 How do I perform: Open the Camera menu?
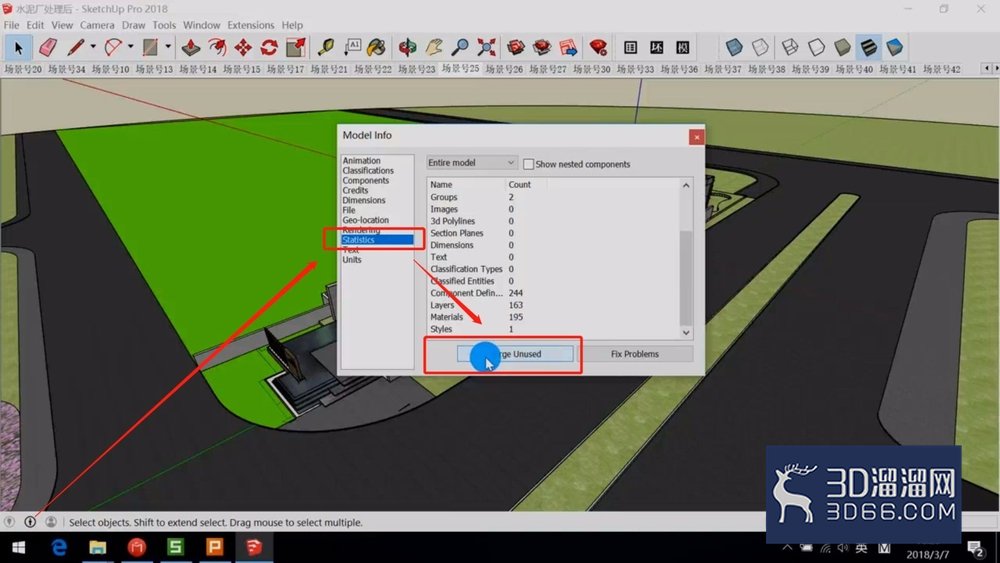coord(97,25)
